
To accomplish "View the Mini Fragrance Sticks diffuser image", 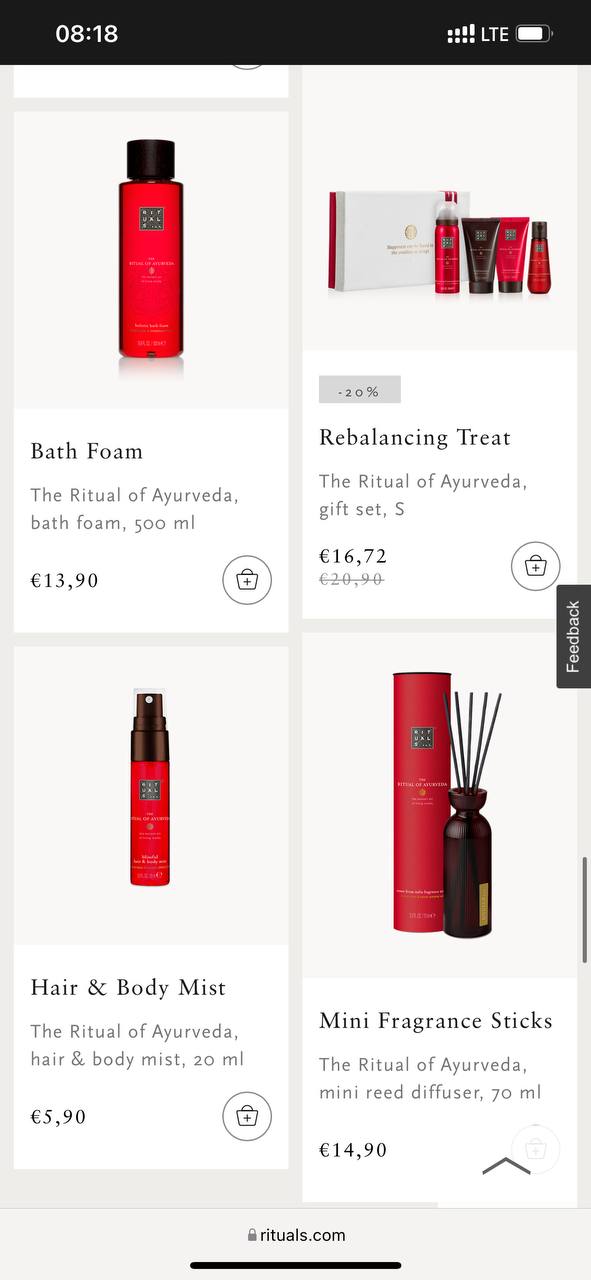I will pos(440,805).
